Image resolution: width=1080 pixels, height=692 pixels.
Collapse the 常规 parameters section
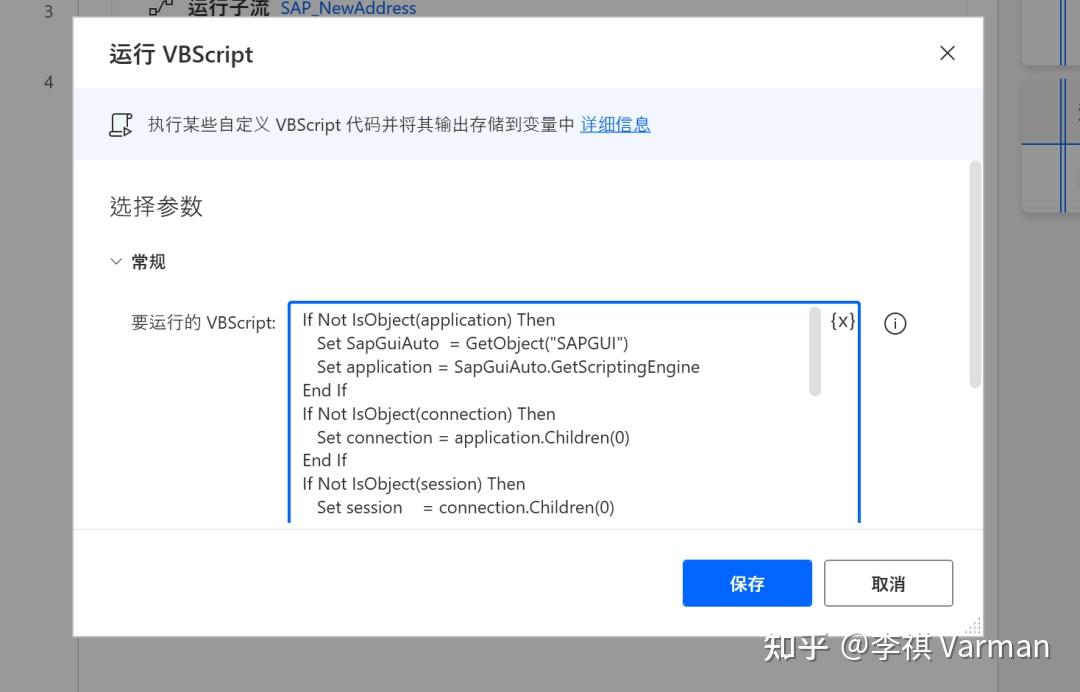point(117,261)
